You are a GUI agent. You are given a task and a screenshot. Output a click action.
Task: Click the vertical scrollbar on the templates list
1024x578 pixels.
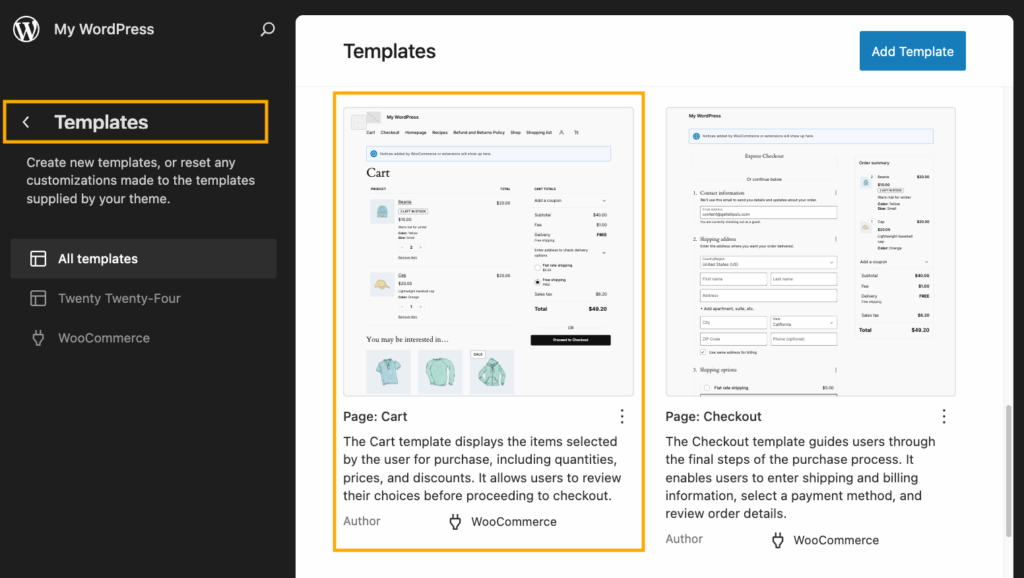(1009, 472)
